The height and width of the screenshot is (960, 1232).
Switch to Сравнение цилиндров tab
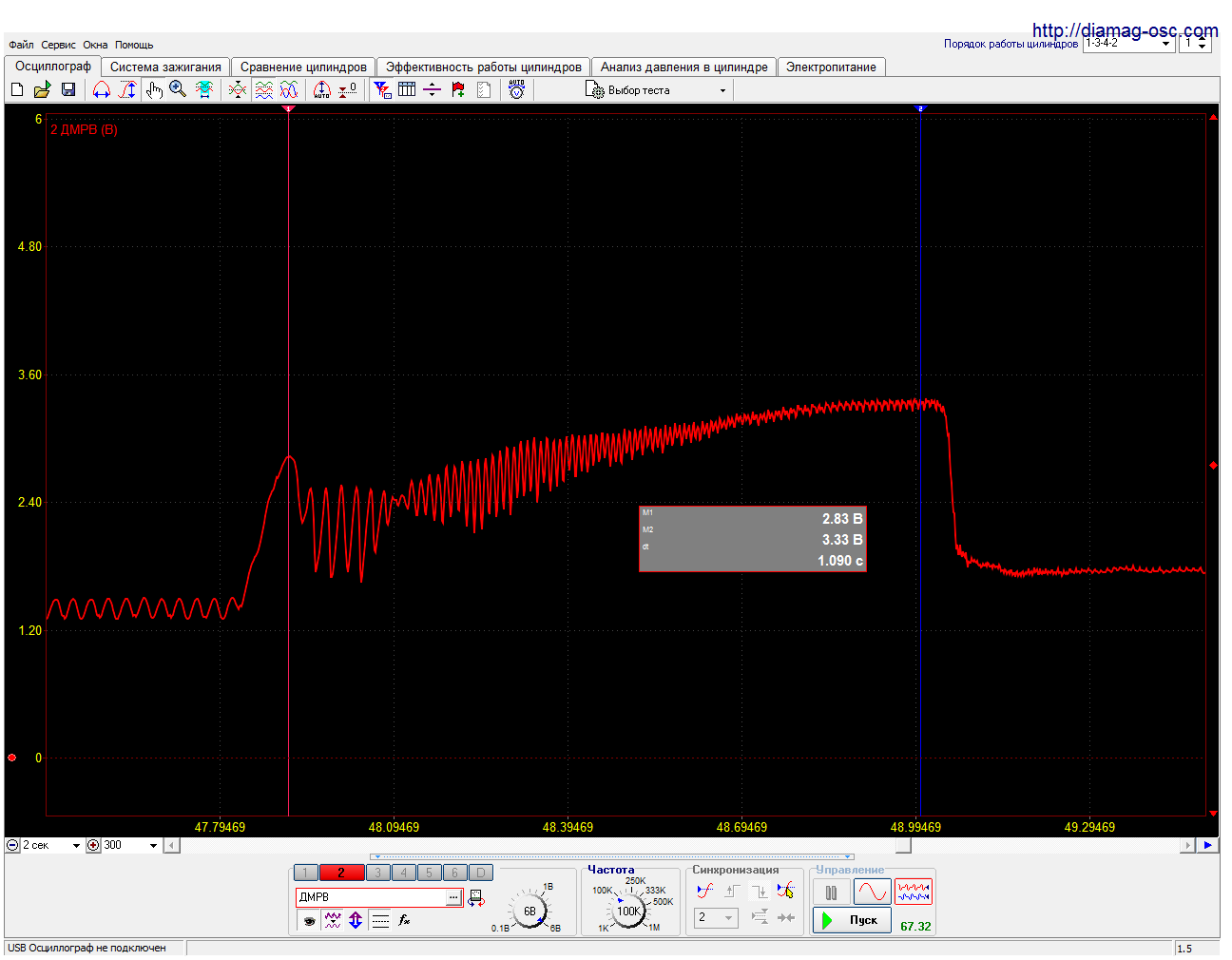point(303,67)
